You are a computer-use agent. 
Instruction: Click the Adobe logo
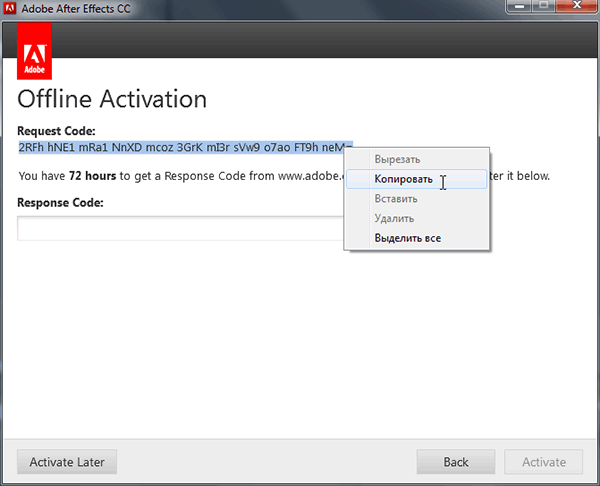(34, 51)
